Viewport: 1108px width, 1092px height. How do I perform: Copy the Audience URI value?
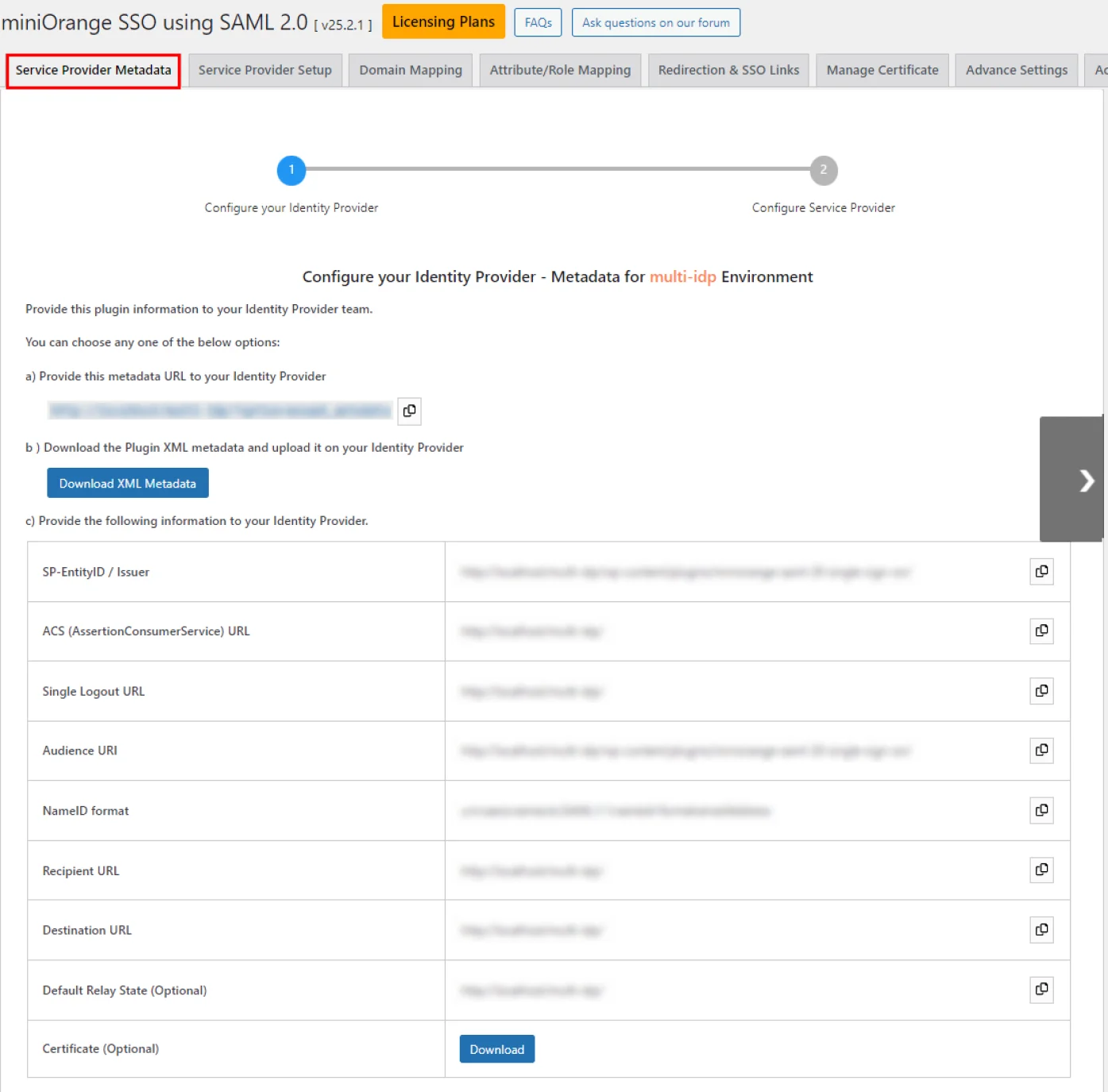click(1041, 751)
